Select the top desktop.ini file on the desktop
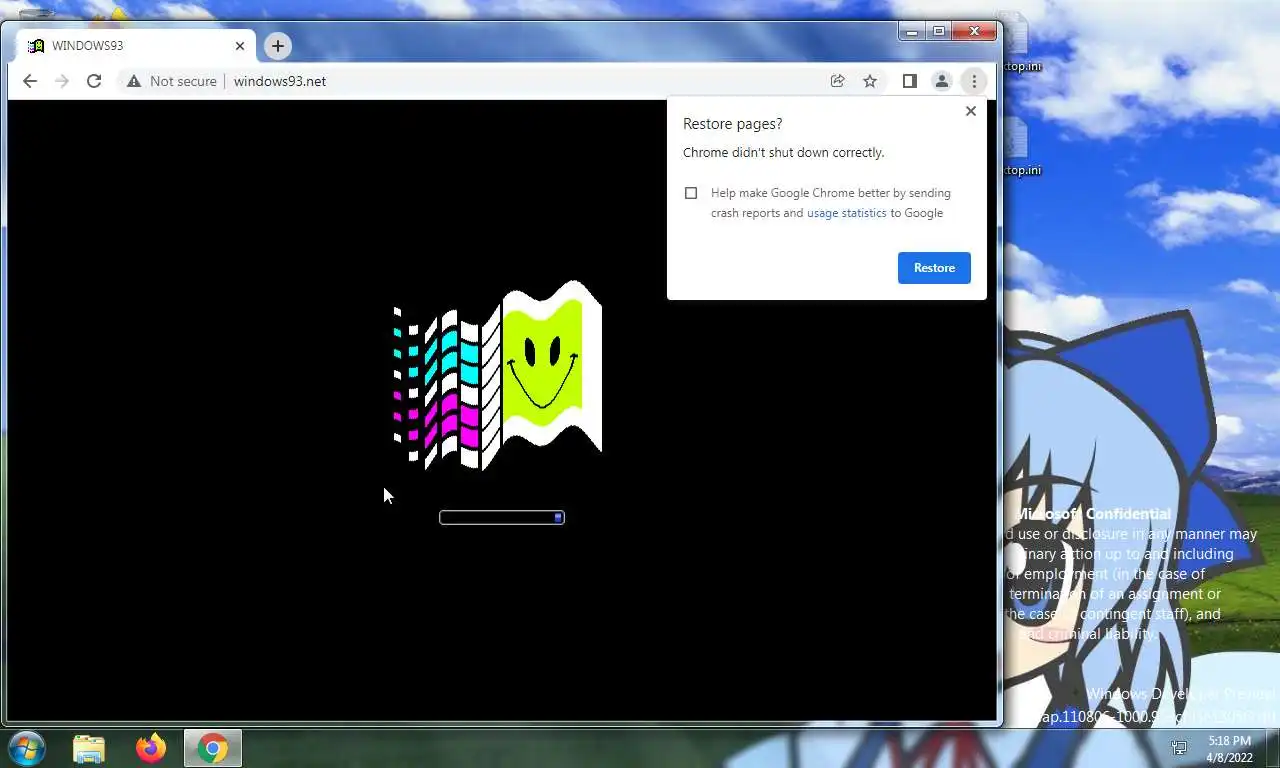Screen dimensions: 1280x768 point(1021,44)
